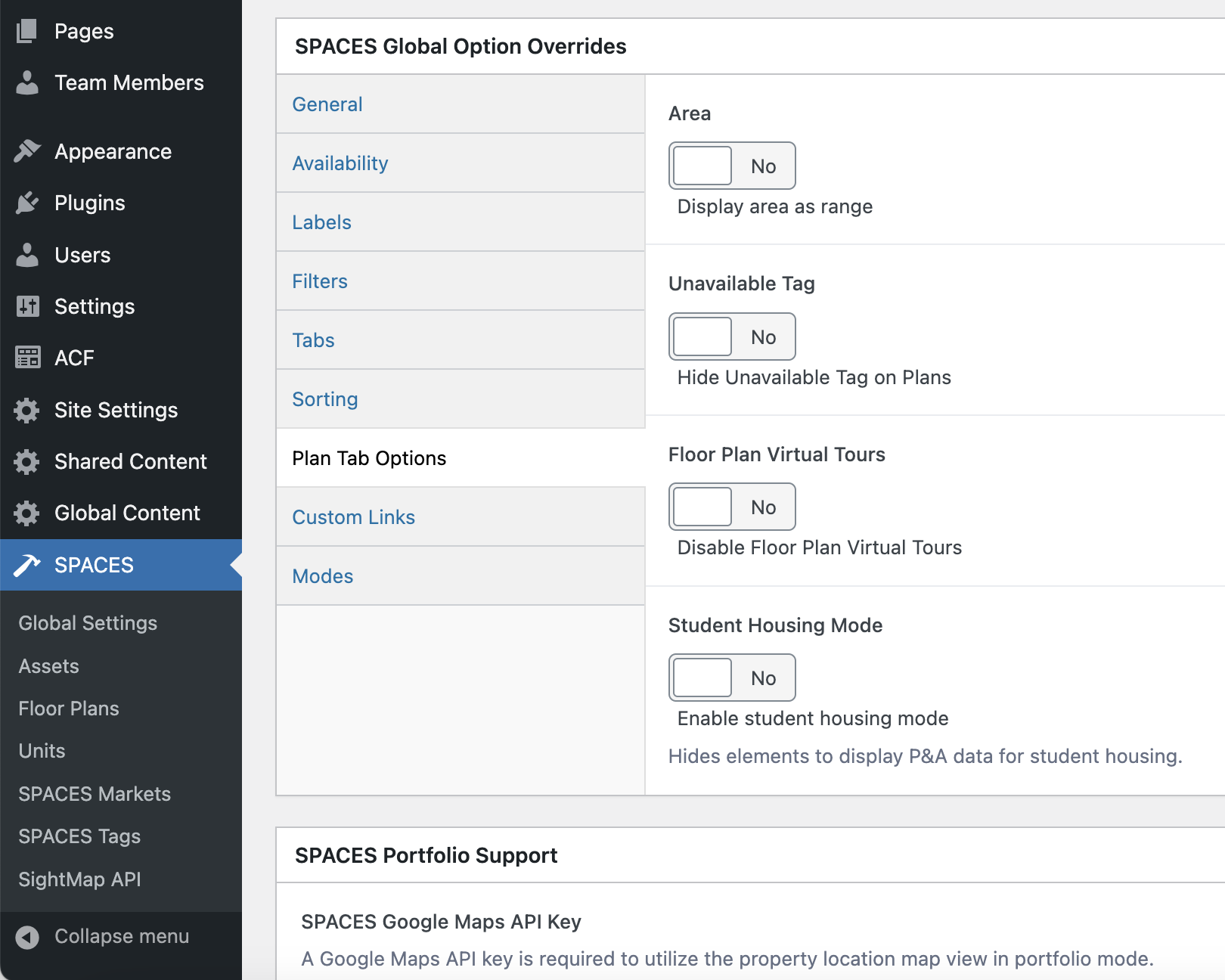
Task: Switch to the General tab
Action: (461, 104)
